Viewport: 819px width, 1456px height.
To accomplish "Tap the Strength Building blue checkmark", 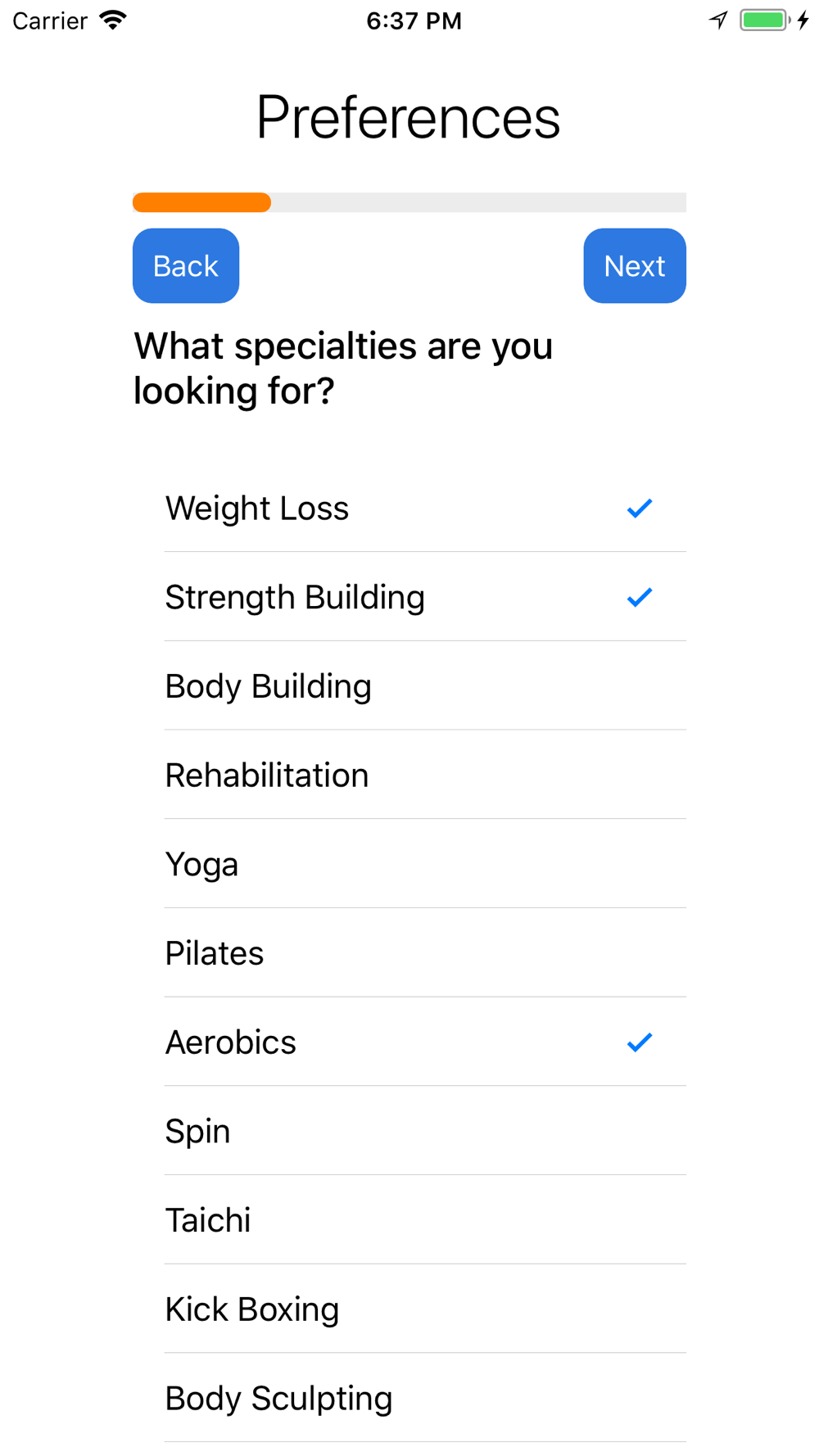I will pyautogui.click(x=639, y=598).
